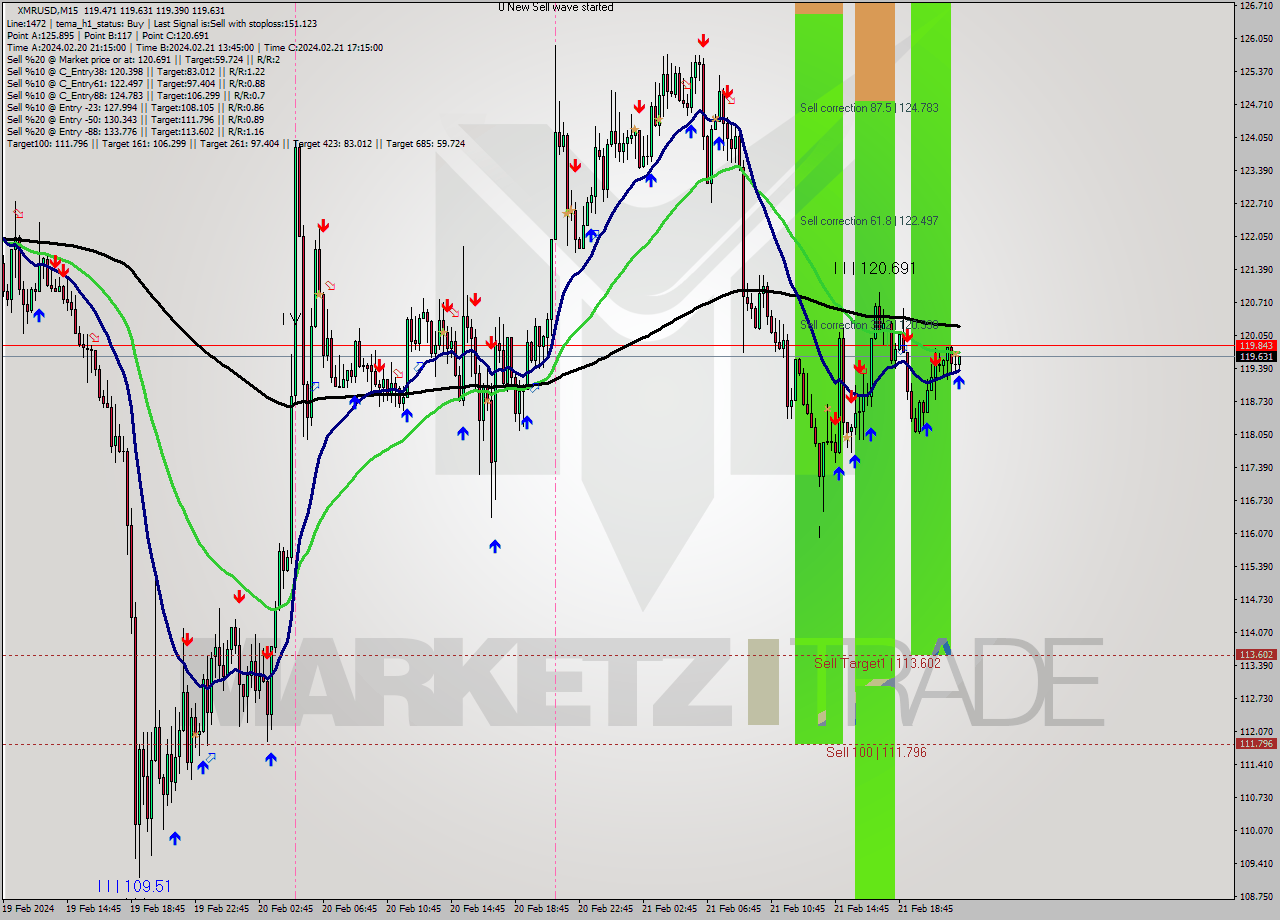This screenshot has width=1280, height=920.
Task: Click the 'Sell %10 @ C_Entry38: 120.398' line
Action: (135, 71)
